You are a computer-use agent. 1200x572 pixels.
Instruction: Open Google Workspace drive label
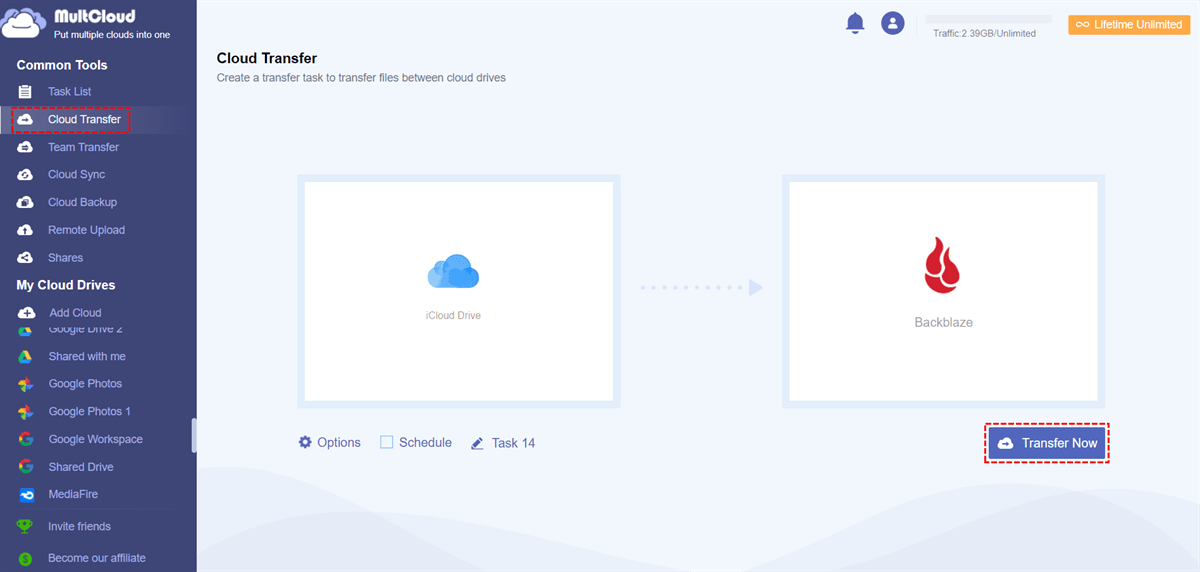pyautogui.click(x=96, y=439)
